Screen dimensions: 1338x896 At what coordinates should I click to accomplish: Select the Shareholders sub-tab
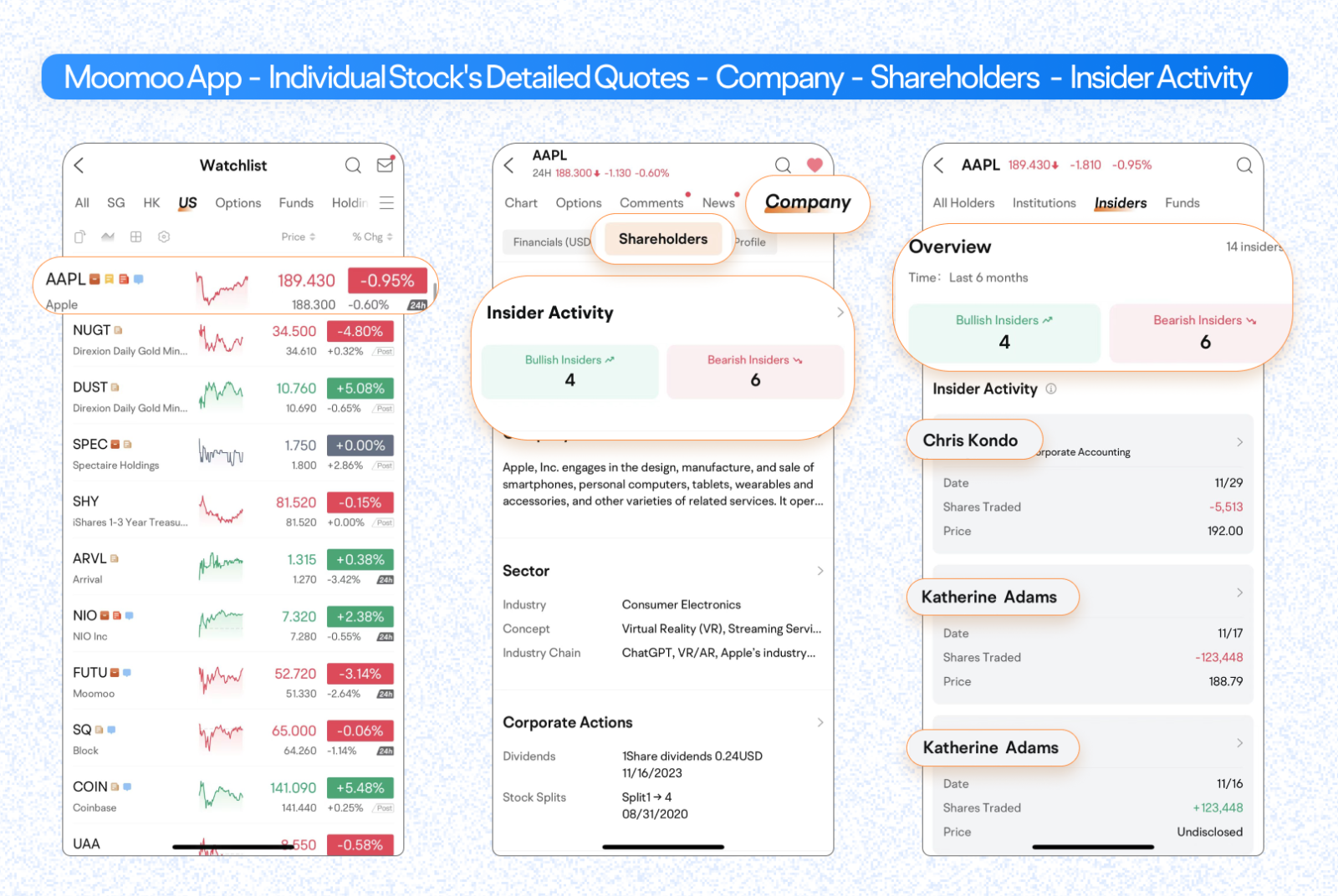click(x=663, y=239)
